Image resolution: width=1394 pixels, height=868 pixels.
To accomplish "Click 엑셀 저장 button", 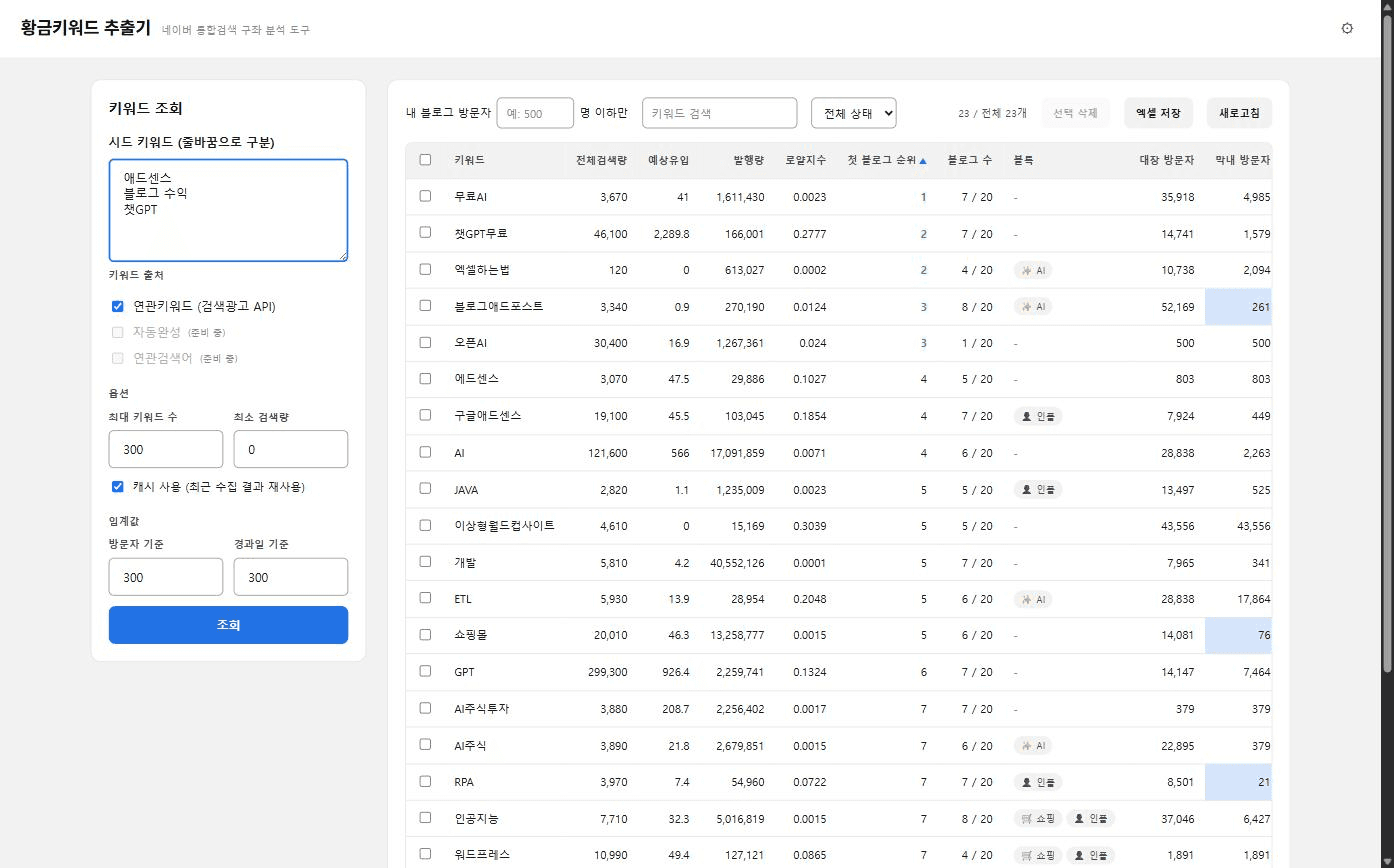I will (x=1158, y=113).
